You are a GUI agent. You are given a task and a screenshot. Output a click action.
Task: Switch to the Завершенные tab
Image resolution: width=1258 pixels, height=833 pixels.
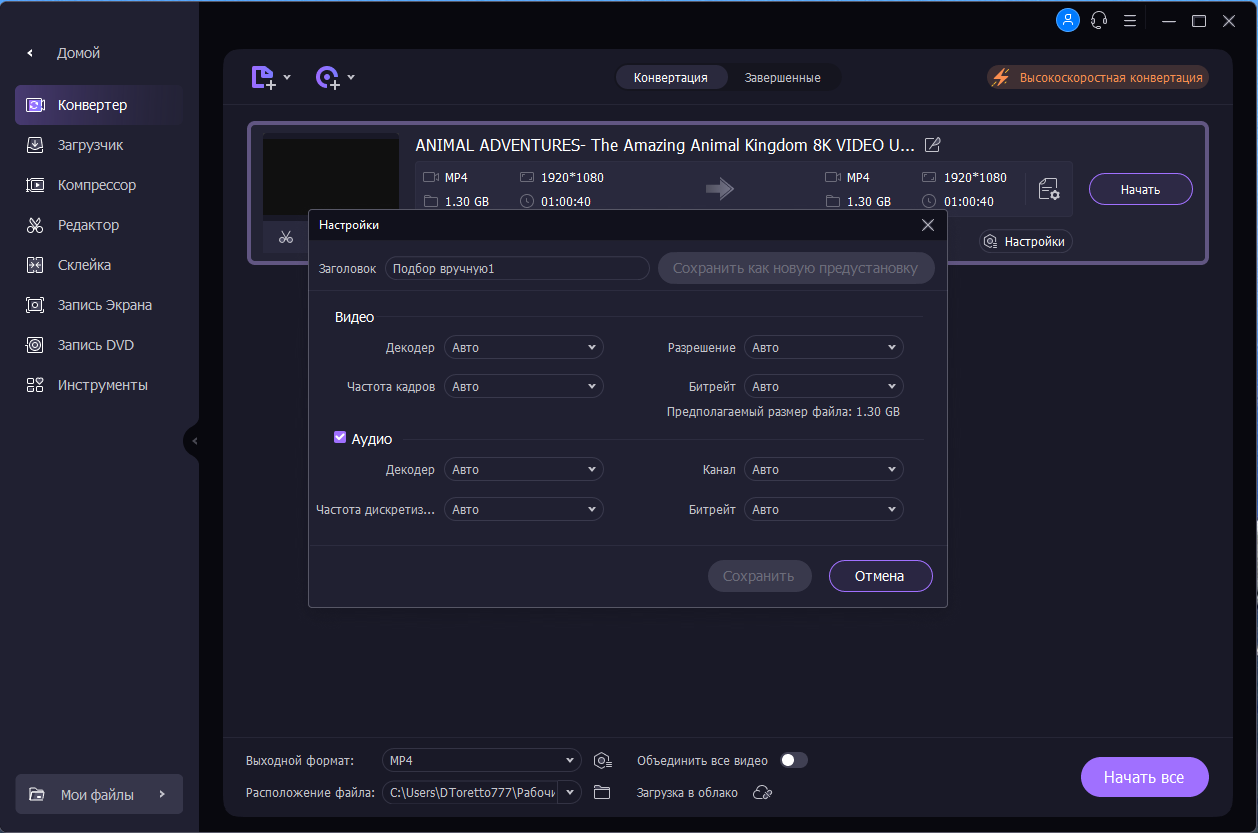(782, 77)
